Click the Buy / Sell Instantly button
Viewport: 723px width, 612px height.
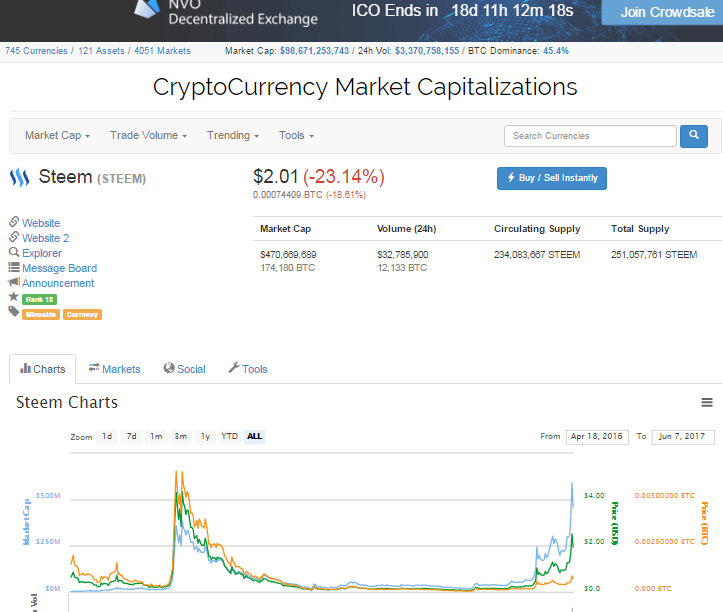click(551, 178)
